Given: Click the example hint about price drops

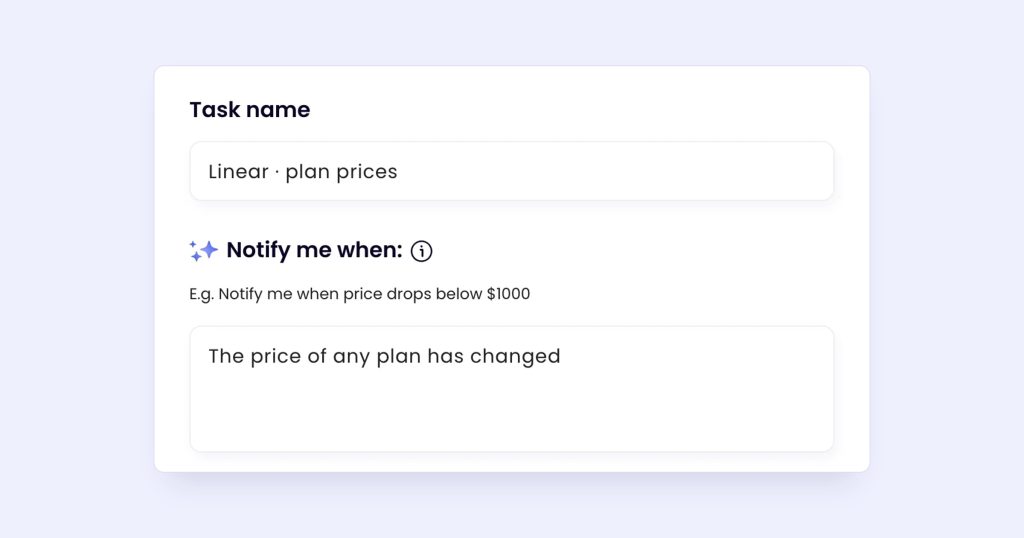Looking at the screenshot, I should click(x=360, y=294).
